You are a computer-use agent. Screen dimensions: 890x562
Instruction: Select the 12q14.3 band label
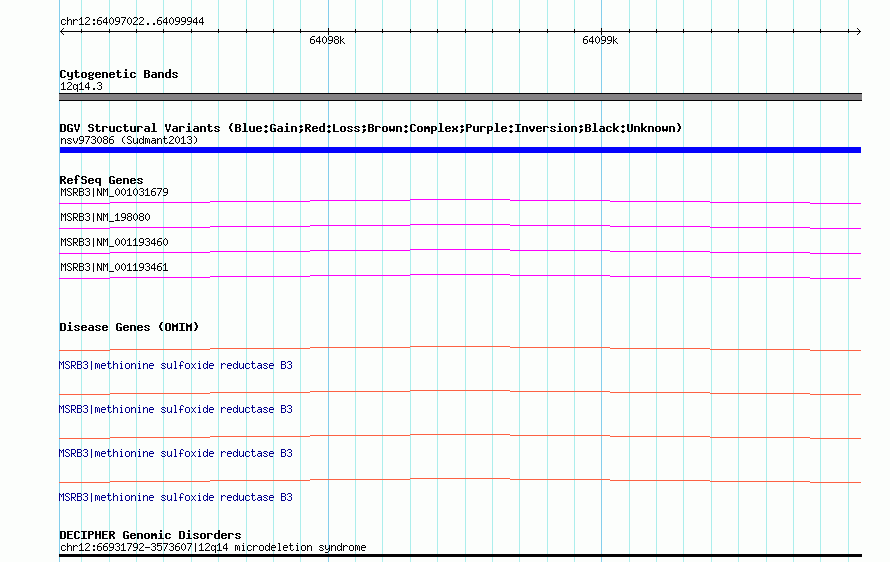81,86
